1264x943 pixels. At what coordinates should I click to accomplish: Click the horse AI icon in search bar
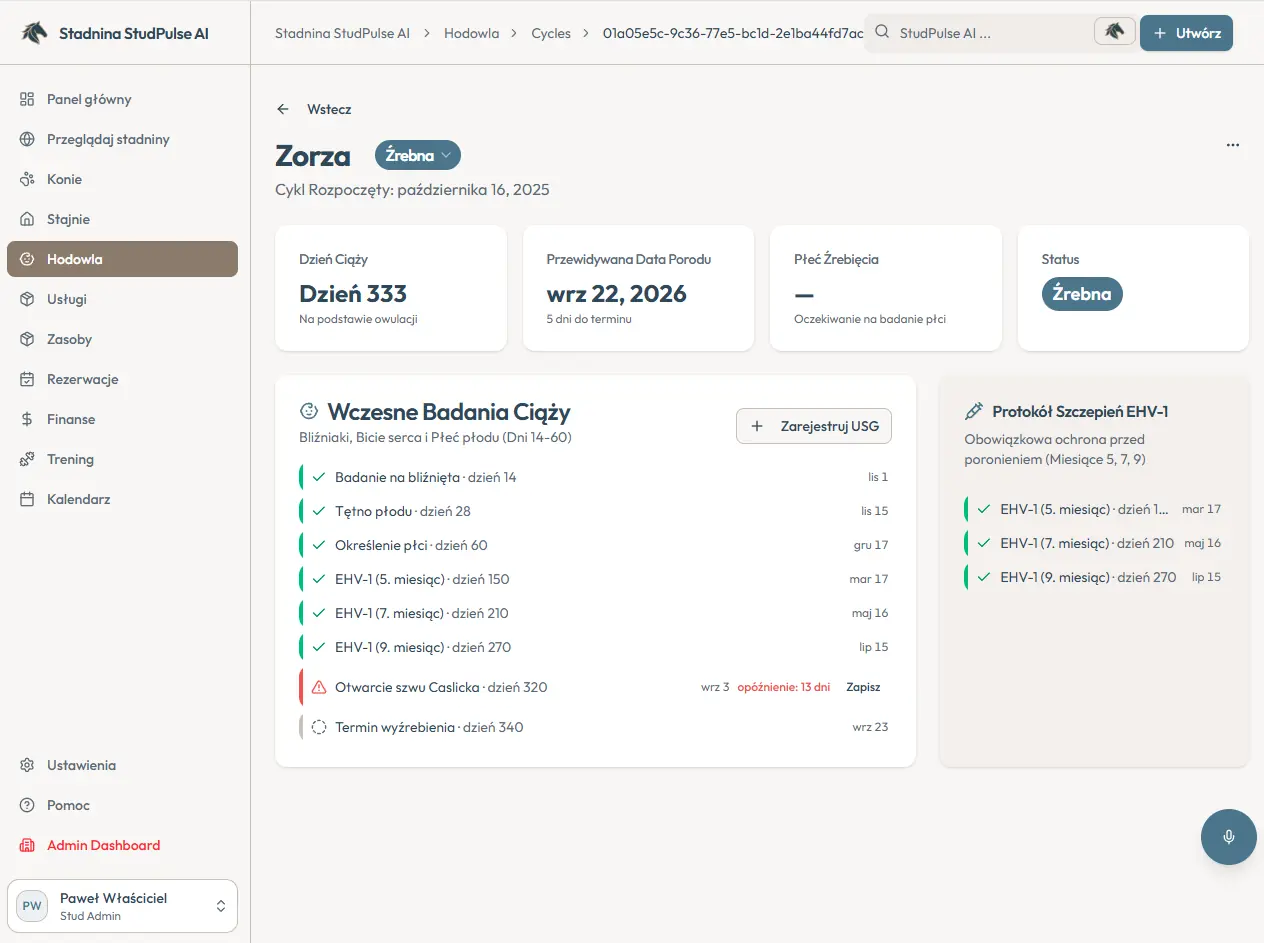click(1115, 32)
